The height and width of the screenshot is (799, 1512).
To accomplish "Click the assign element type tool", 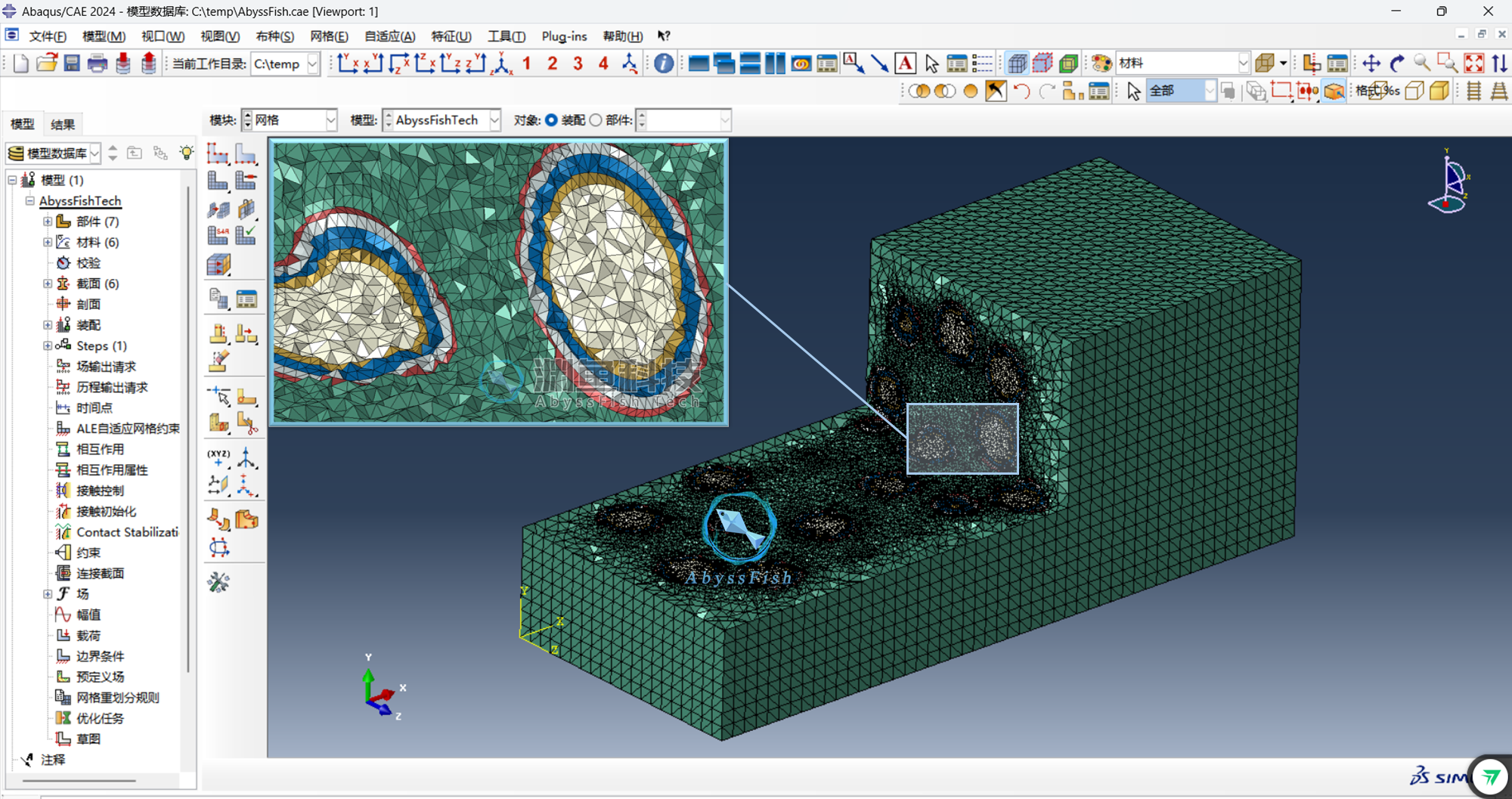I will (x=218, y=236).
